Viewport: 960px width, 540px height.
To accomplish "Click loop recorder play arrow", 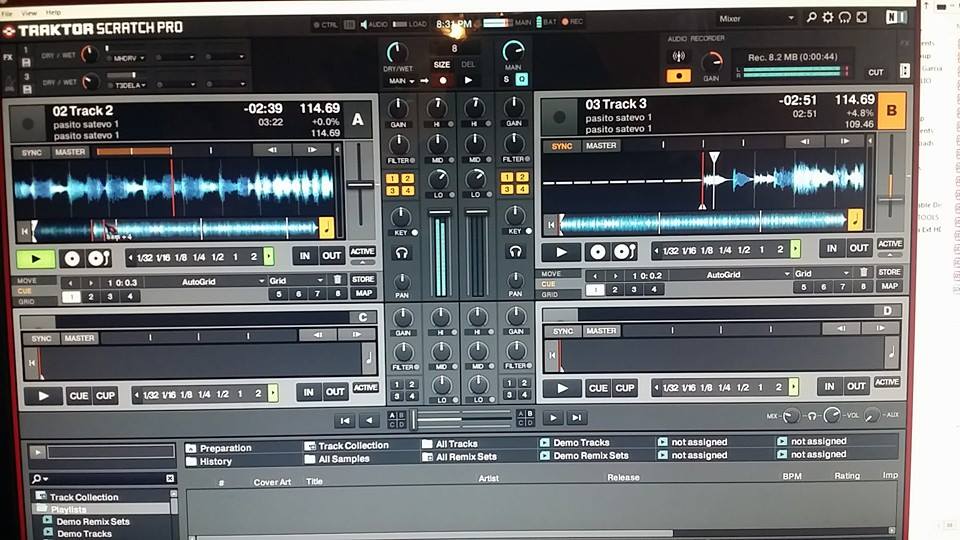I will (468, 80).
